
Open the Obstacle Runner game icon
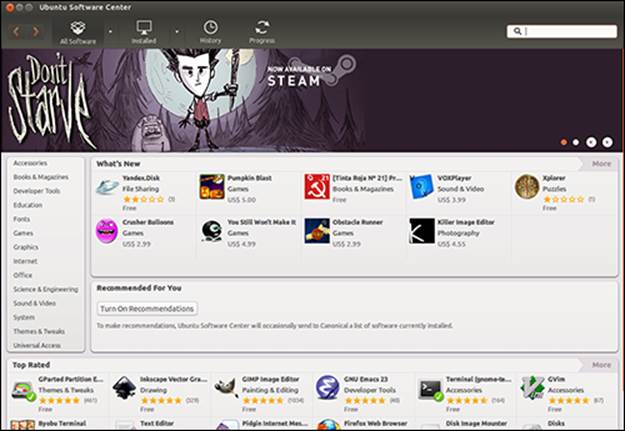(317, 231)
